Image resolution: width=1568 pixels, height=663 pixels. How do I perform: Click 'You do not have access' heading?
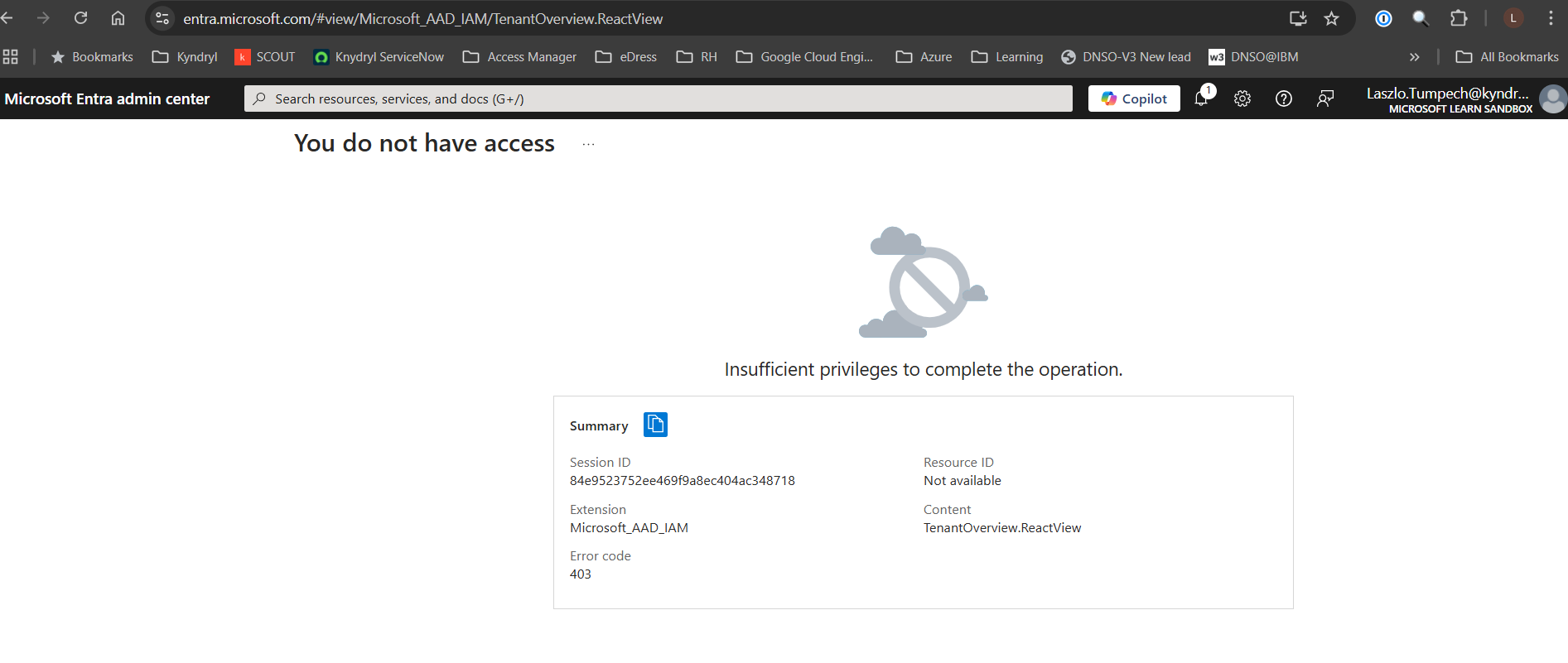pyautogui.click(x=424, y=143)
